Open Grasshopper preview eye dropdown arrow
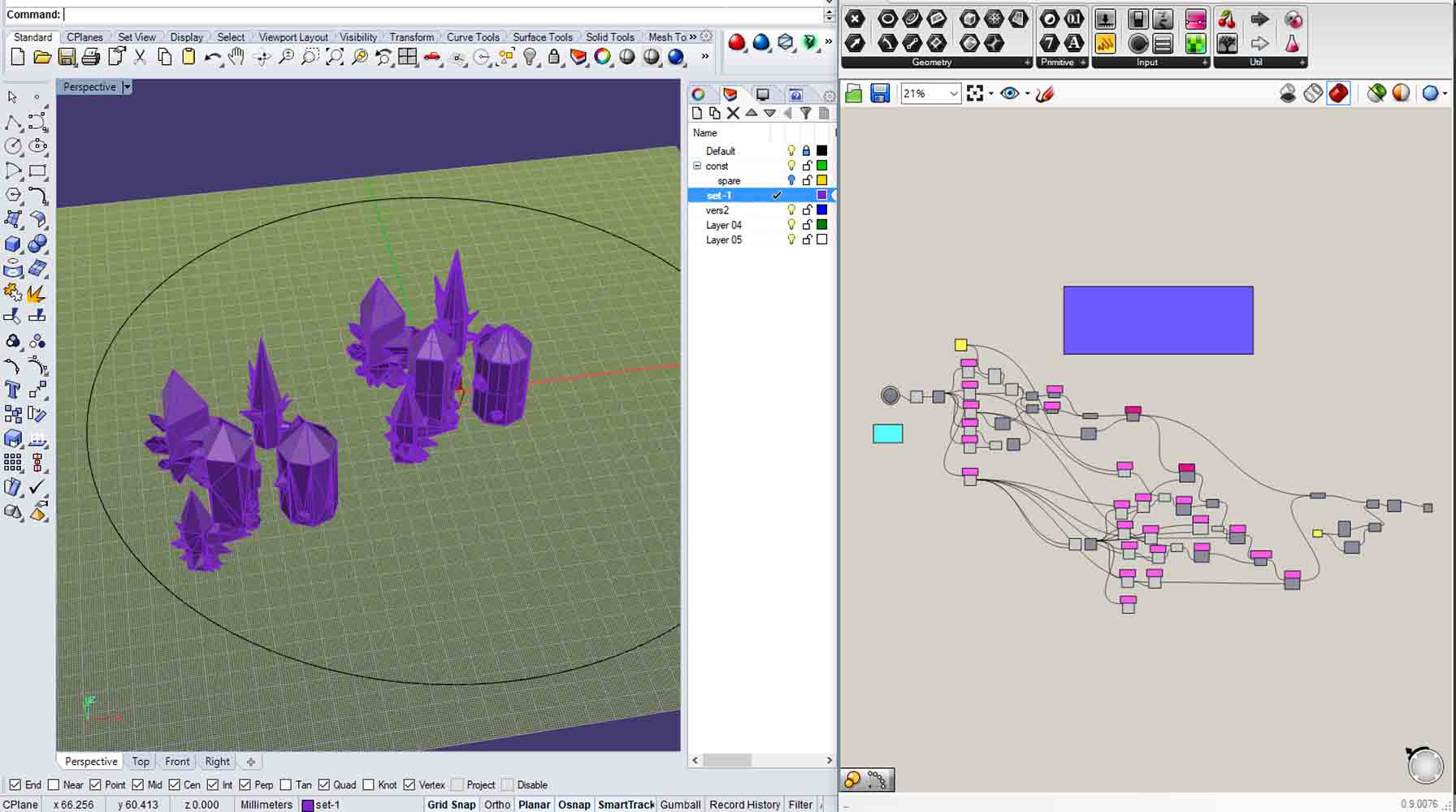1456x812 pixels. coord(1027,94)
